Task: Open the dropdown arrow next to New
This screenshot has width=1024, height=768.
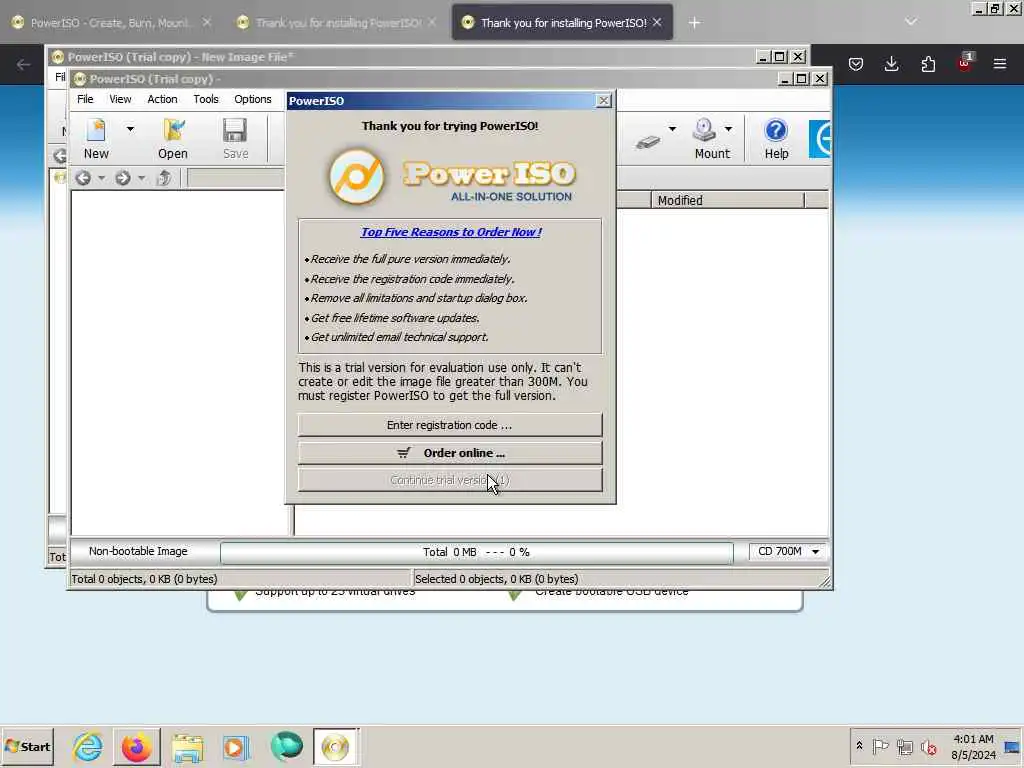Action: coord(130,129)
